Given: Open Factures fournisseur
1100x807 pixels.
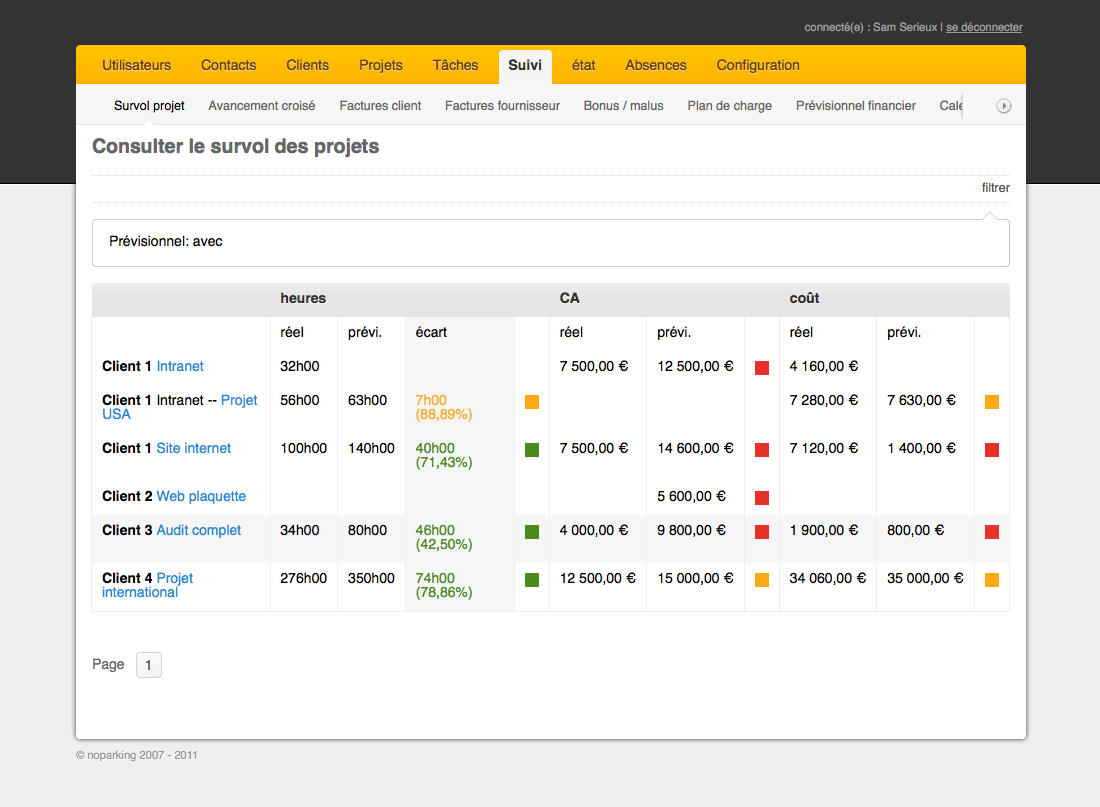Looking at the screenshot, I should (x=502, y=106).
